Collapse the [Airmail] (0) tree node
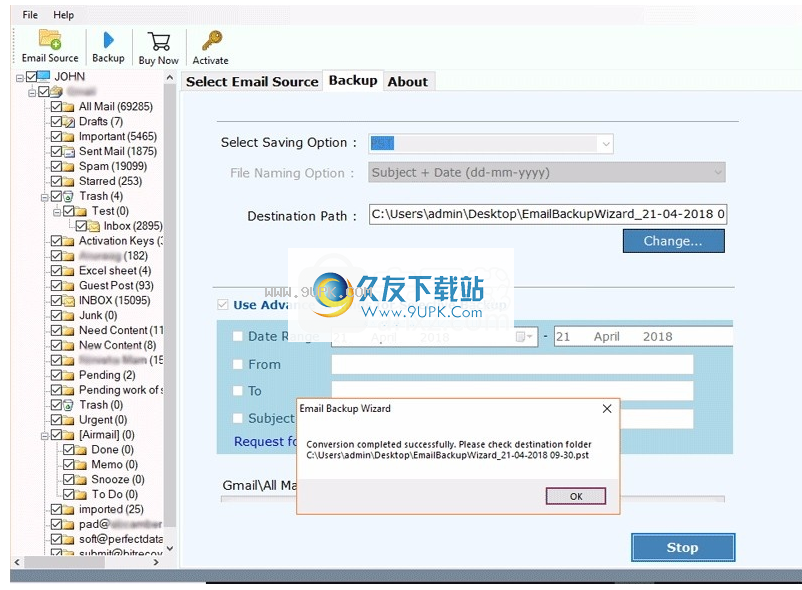 tap(44, 436)
